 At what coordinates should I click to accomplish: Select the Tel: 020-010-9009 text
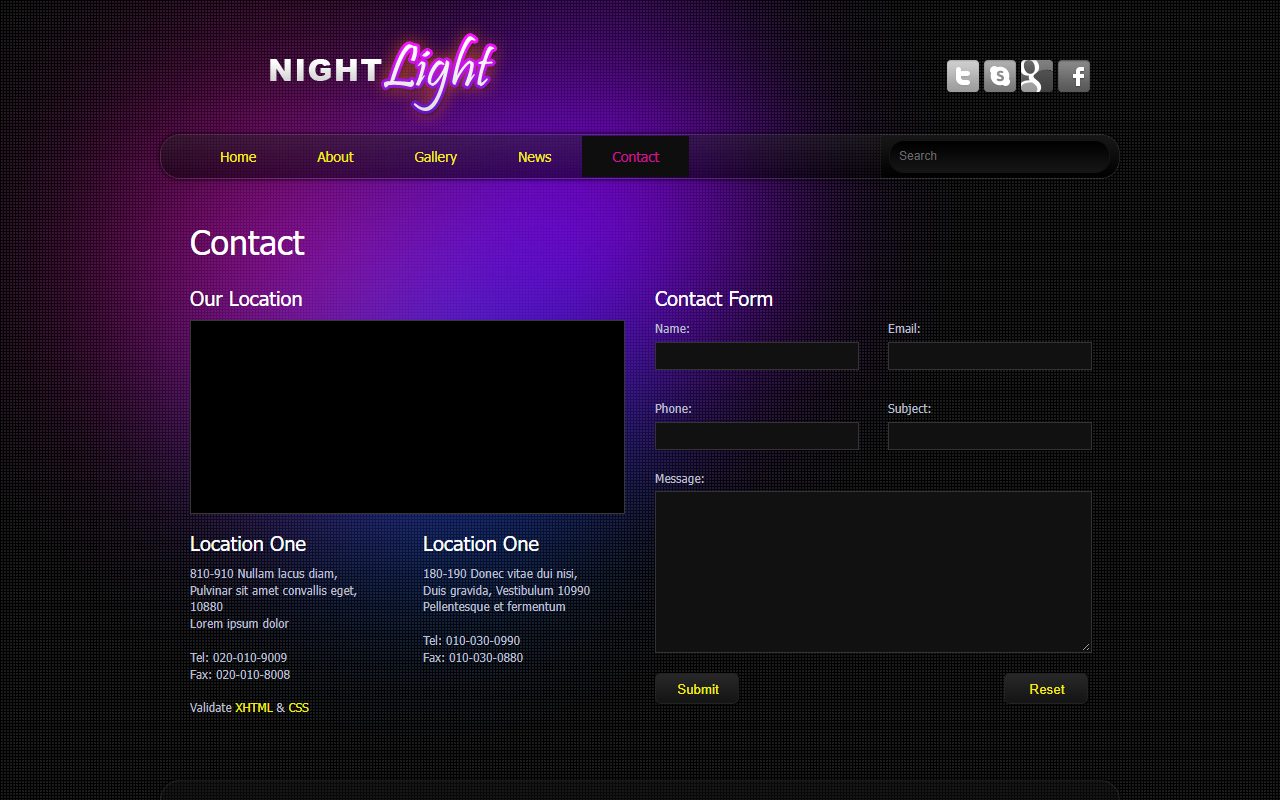[x=238, y=658]
